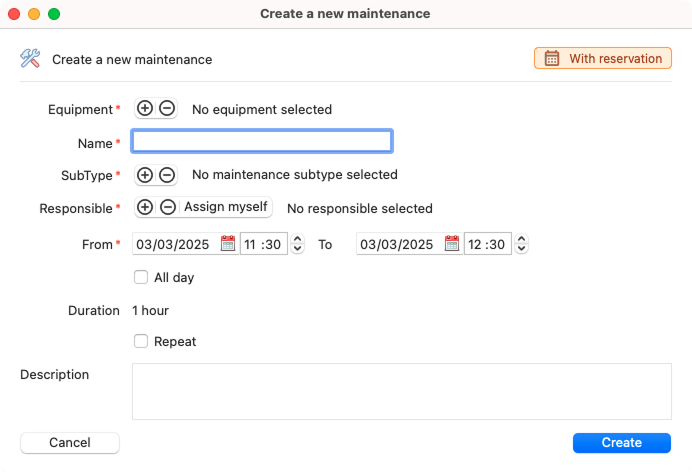This screenshot has width=692, height=472.
Task: Focus the Name text field
Action: click(x=262, y=142)
